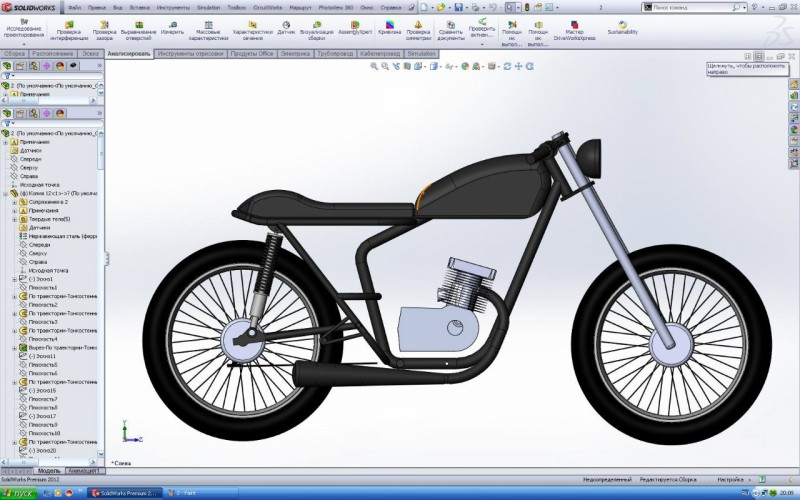This screenshot has width=800, height=500.
Task: Select Выравнивание отверстий tool
Action: pyautogui.click(x=138, y=31)
